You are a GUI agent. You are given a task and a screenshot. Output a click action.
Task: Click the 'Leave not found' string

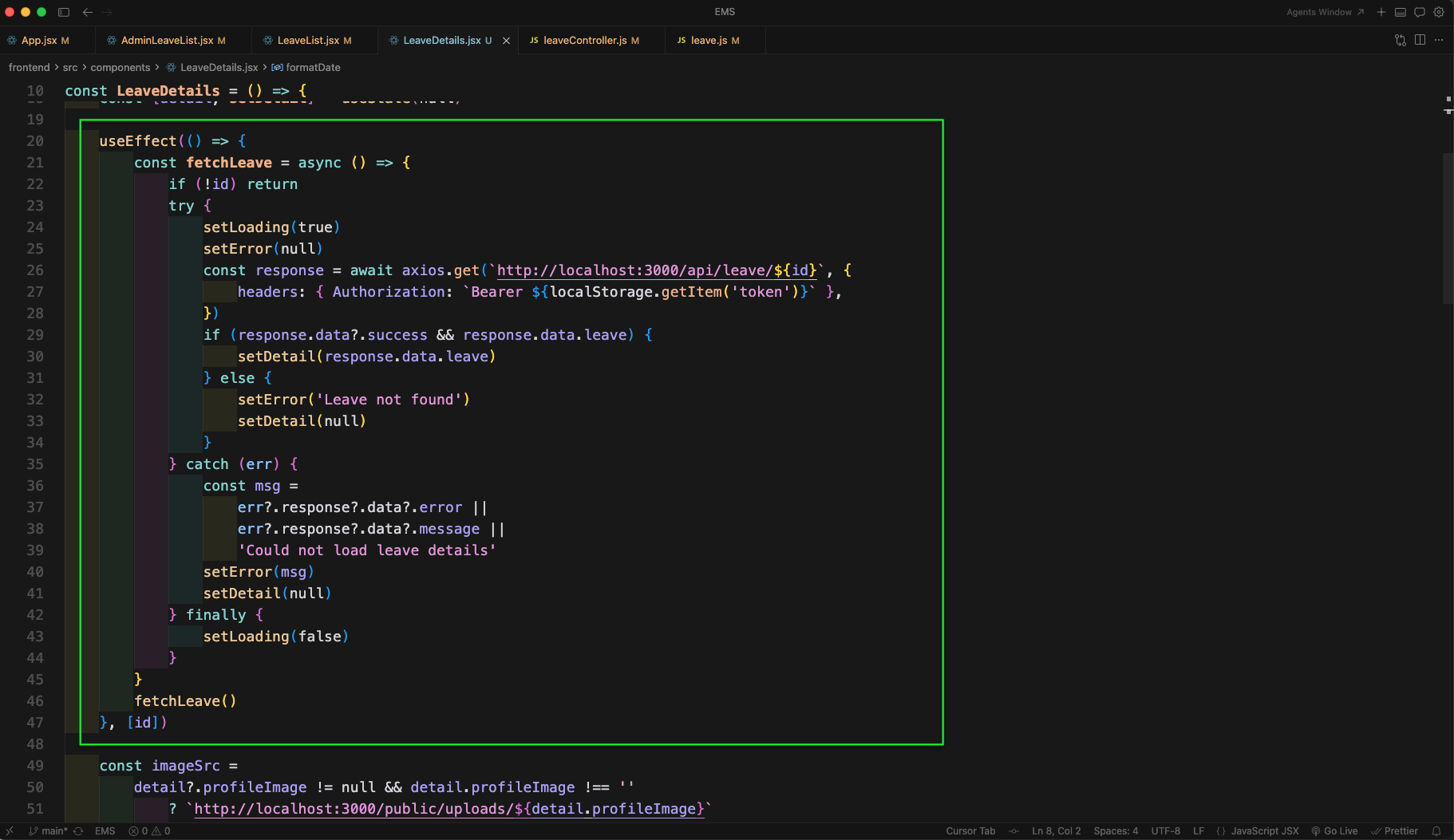pos(389,400)
